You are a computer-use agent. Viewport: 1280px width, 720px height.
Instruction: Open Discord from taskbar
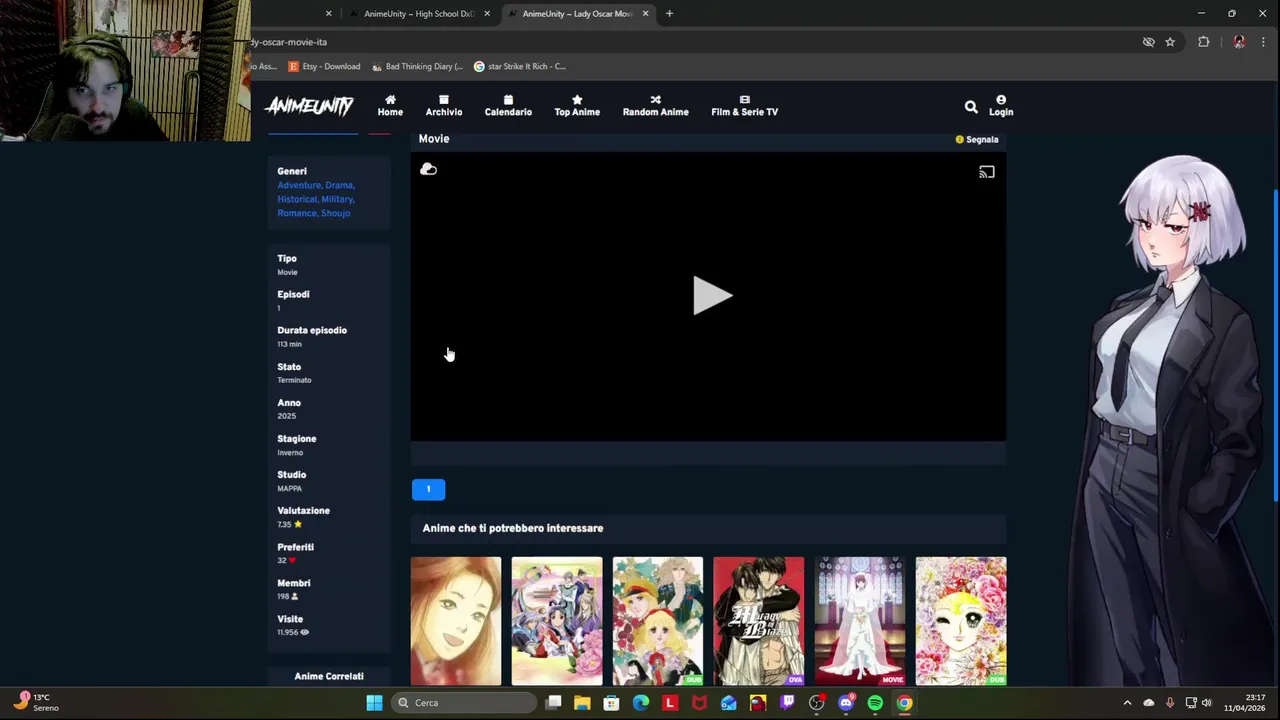(846, 703)
